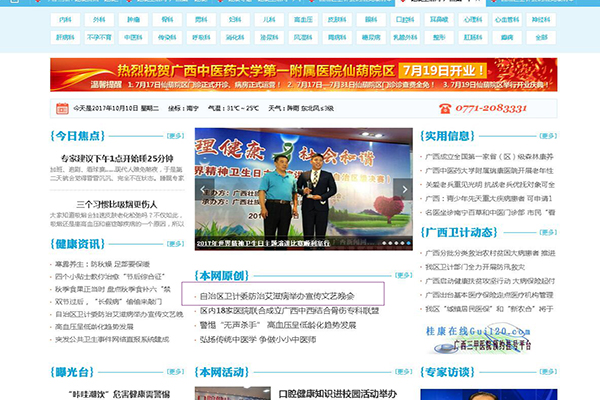Open article 弘扬传统中医学 争做小小中医师
The height and width of the screenshot is (400, 600).
pos(258,340)
